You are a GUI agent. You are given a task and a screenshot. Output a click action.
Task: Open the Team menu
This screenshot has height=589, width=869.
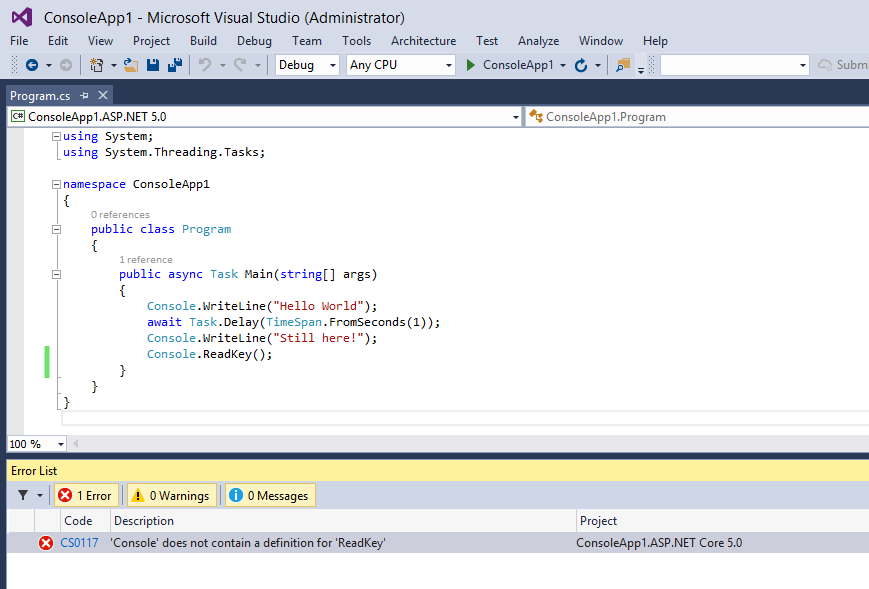(307, 41)
